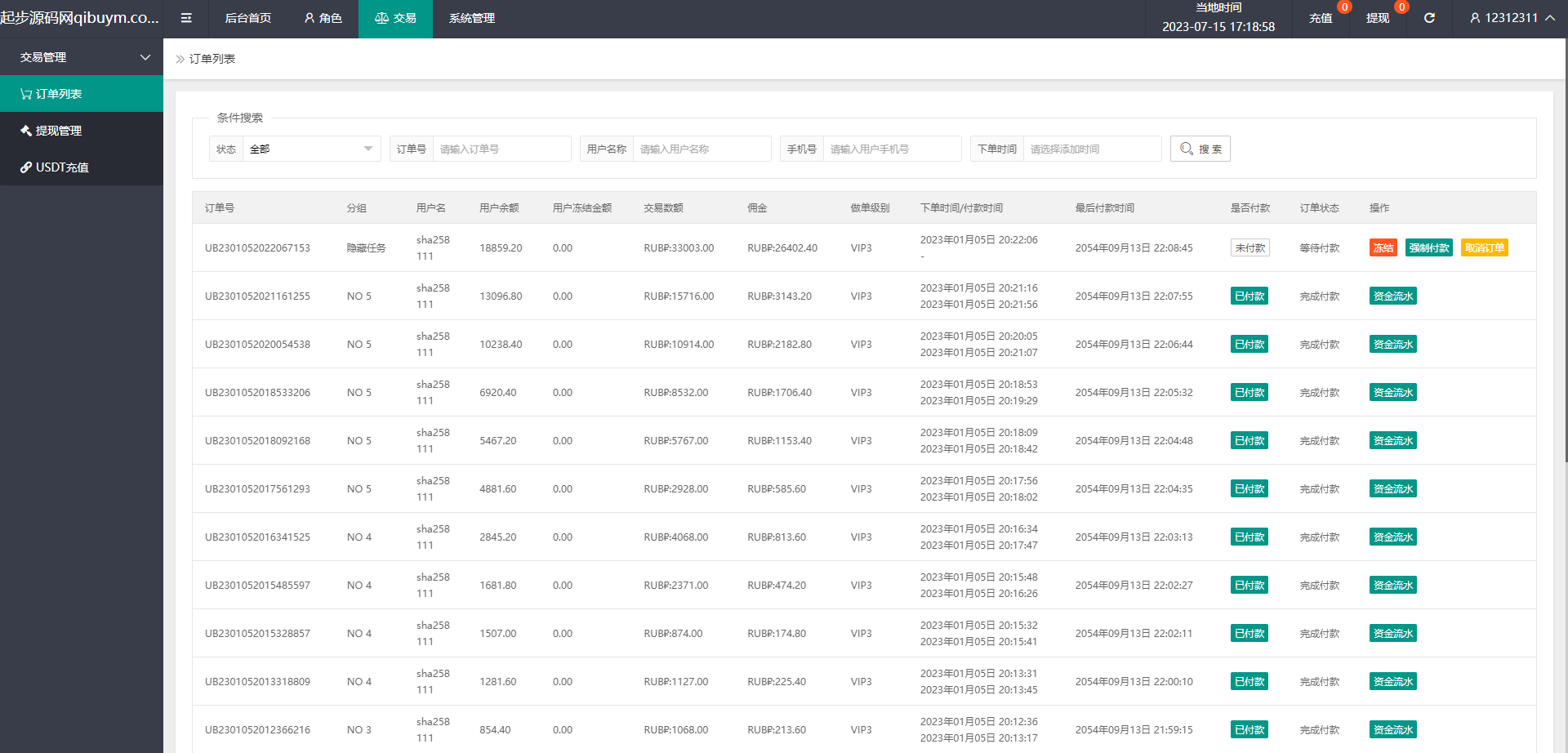
Task: Expand the 12312311 user account menu
Action: 1511,18
